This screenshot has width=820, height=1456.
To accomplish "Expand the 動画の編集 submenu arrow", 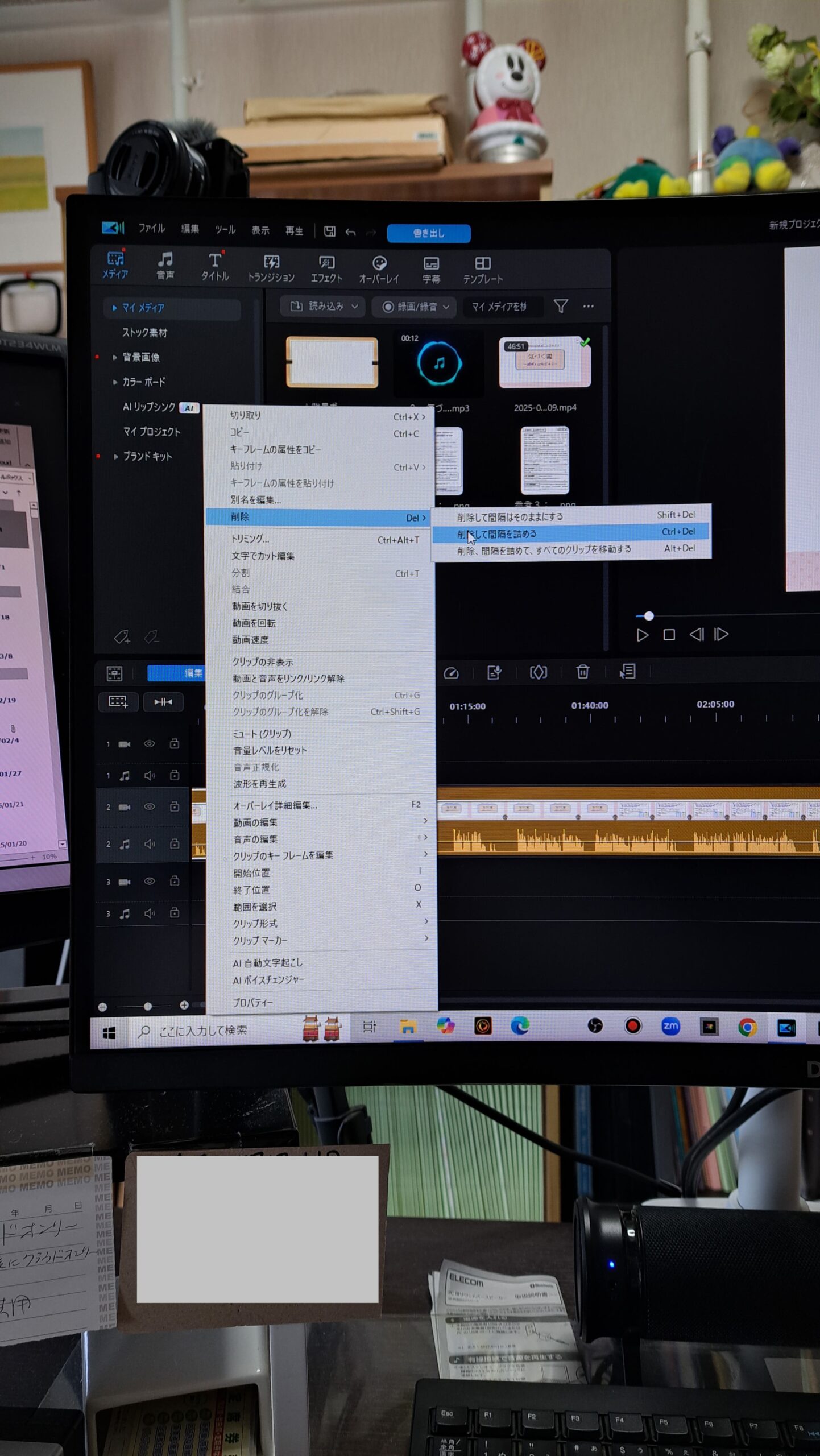I will (425, 821).
